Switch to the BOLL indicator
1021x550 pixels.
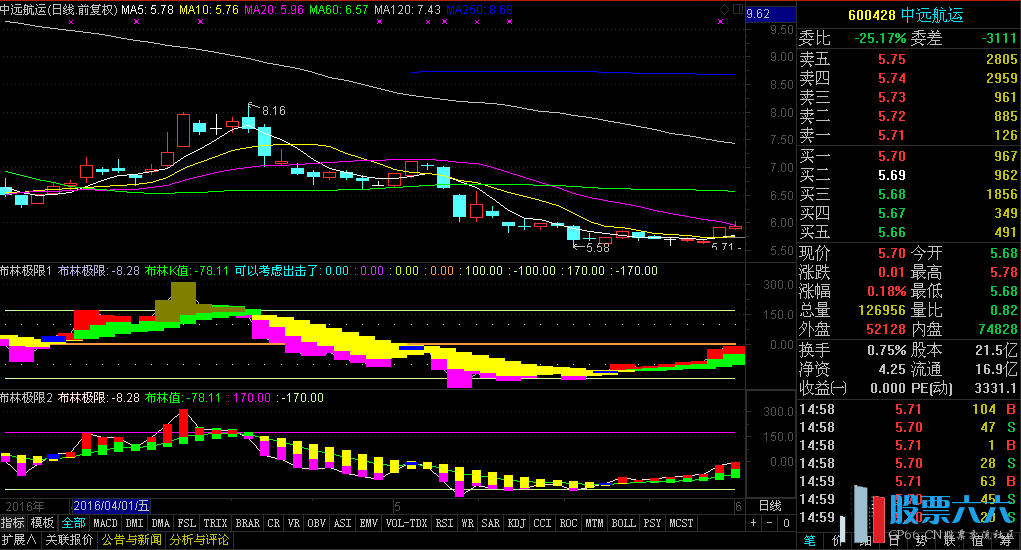point(623,523)
